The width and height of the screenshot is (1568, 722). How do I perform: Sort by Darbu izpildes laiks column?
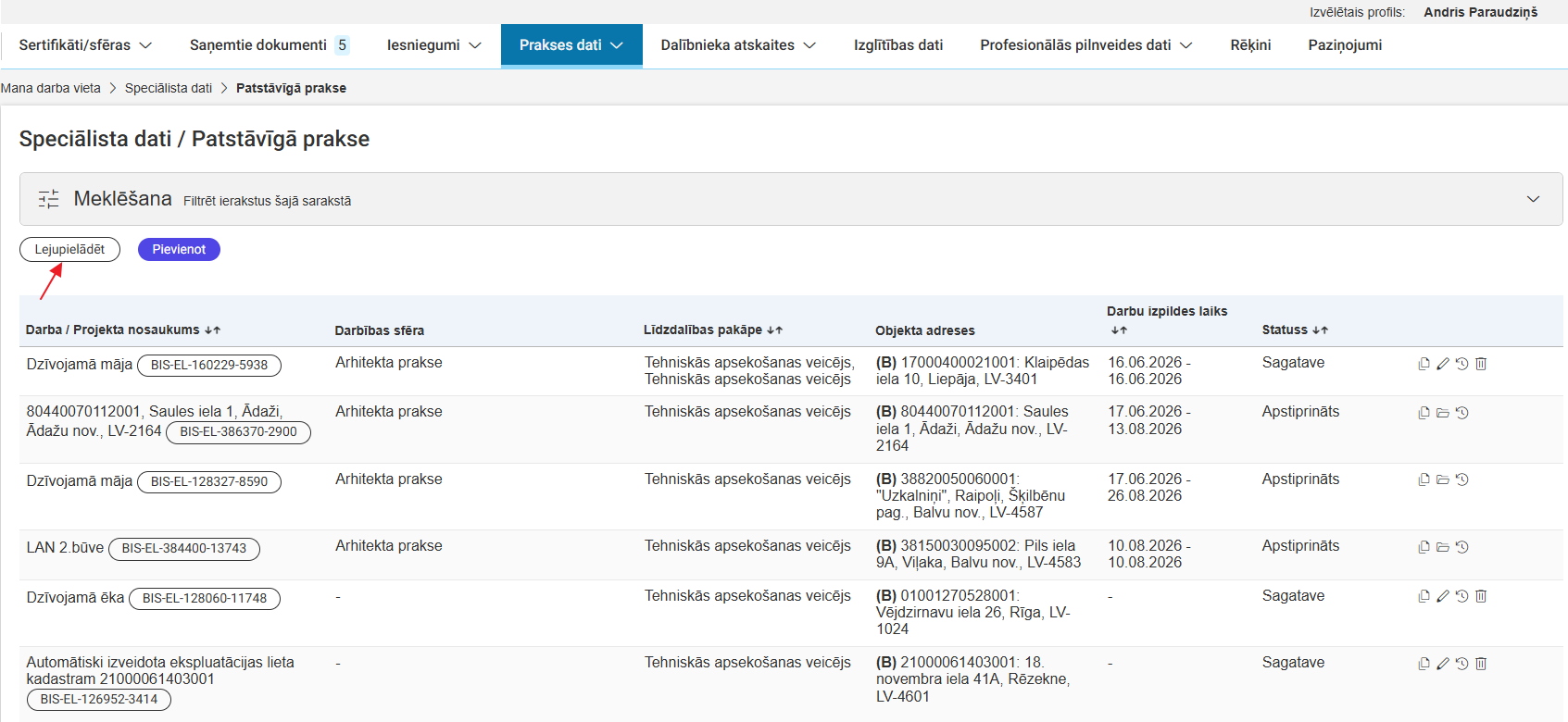tap(1167, 320)
